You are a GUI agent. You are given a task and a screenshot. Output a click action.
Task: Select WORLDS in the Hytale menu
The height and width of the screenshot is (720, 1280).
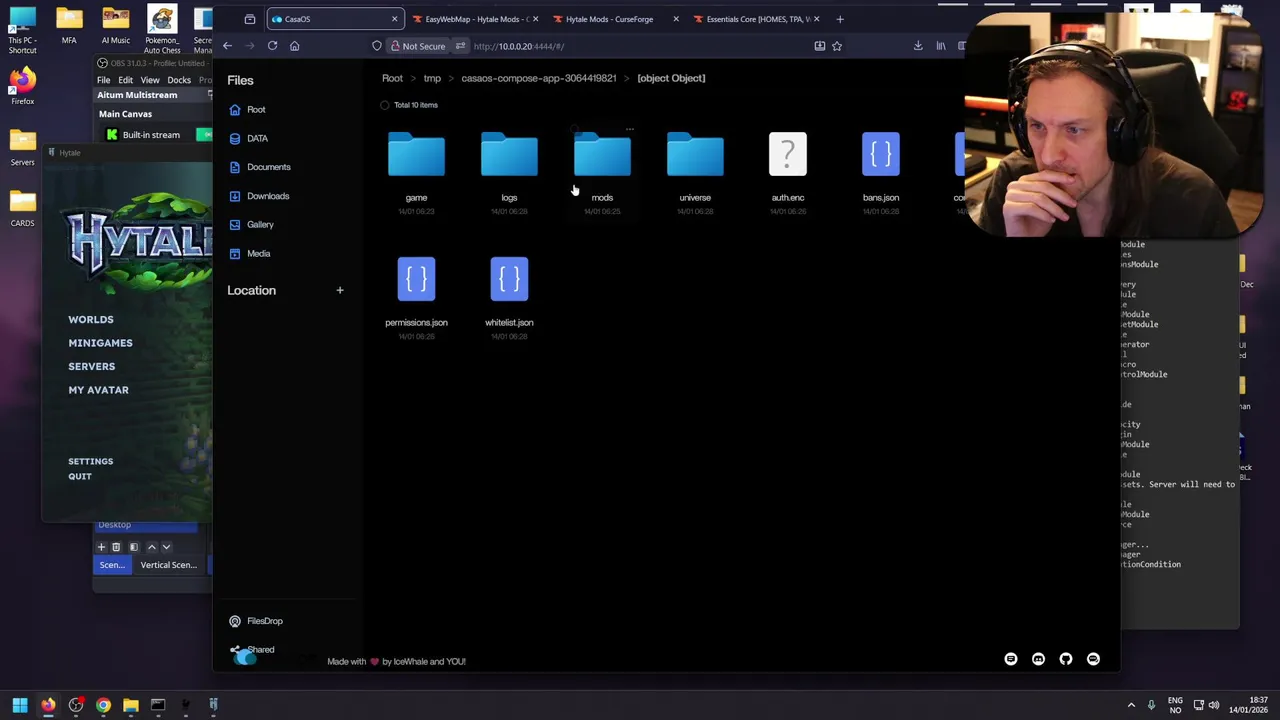91,320
